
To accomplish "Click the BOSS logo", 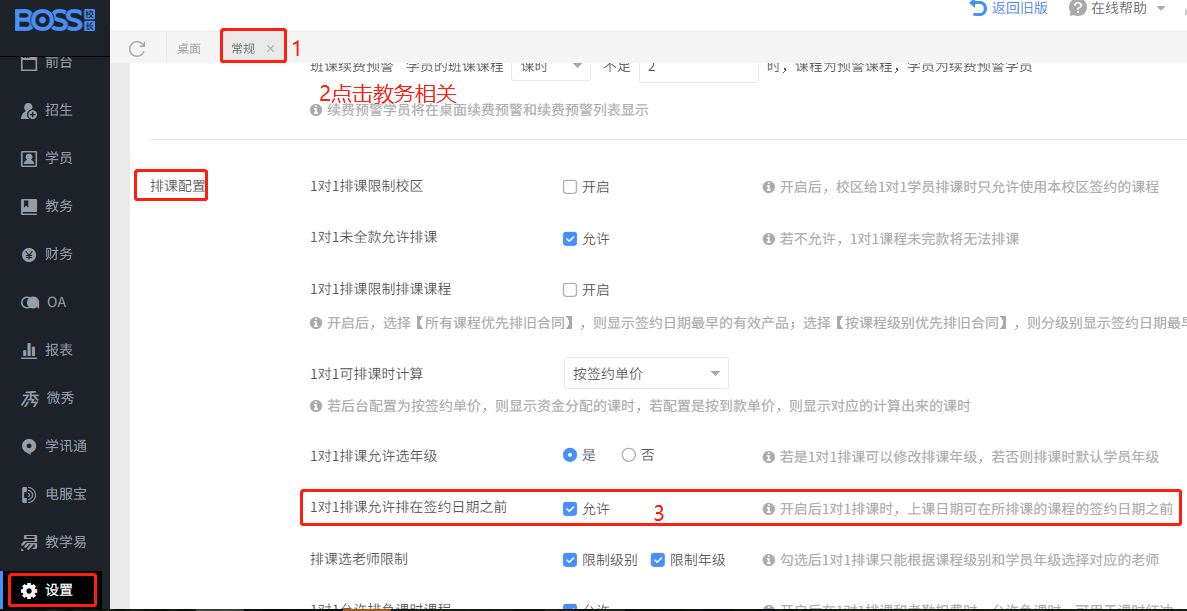I will pyautogui.click(x=54, y=18).
